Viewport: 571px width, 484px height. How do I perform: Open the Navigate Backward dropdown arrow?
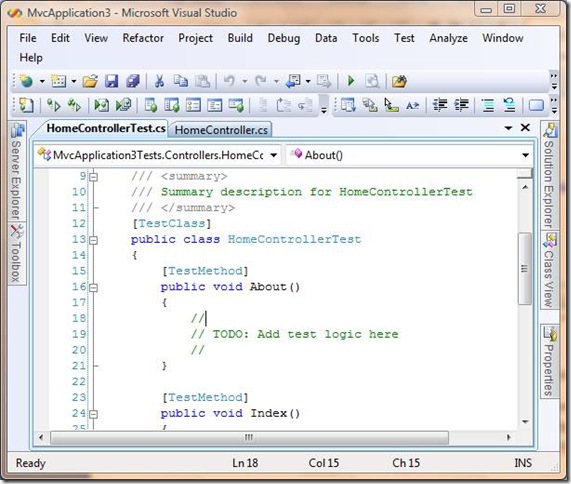click(x=308, y=81)
